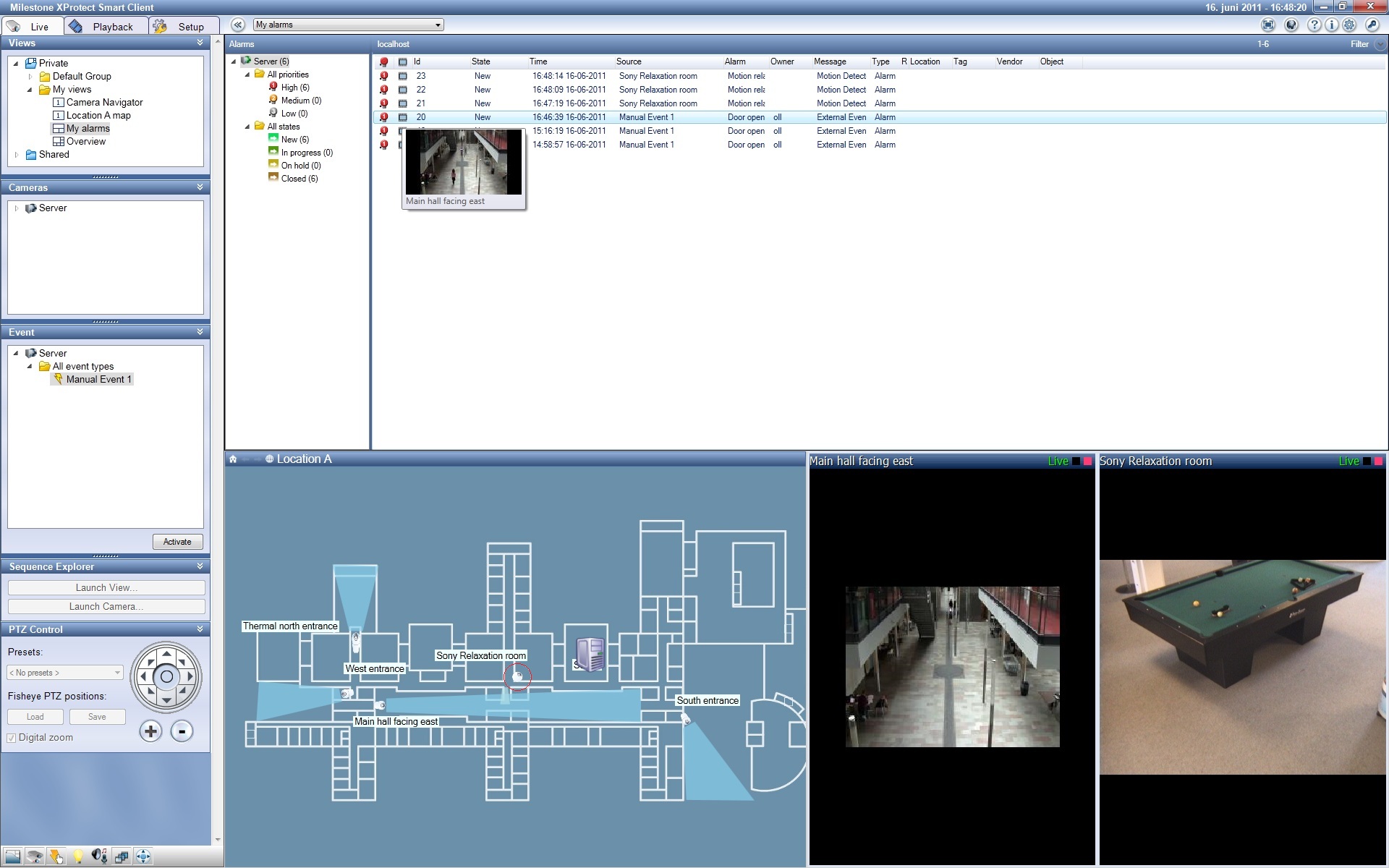Click the Main hall facing east live video
1389x868 pixels.
point(952,667)
